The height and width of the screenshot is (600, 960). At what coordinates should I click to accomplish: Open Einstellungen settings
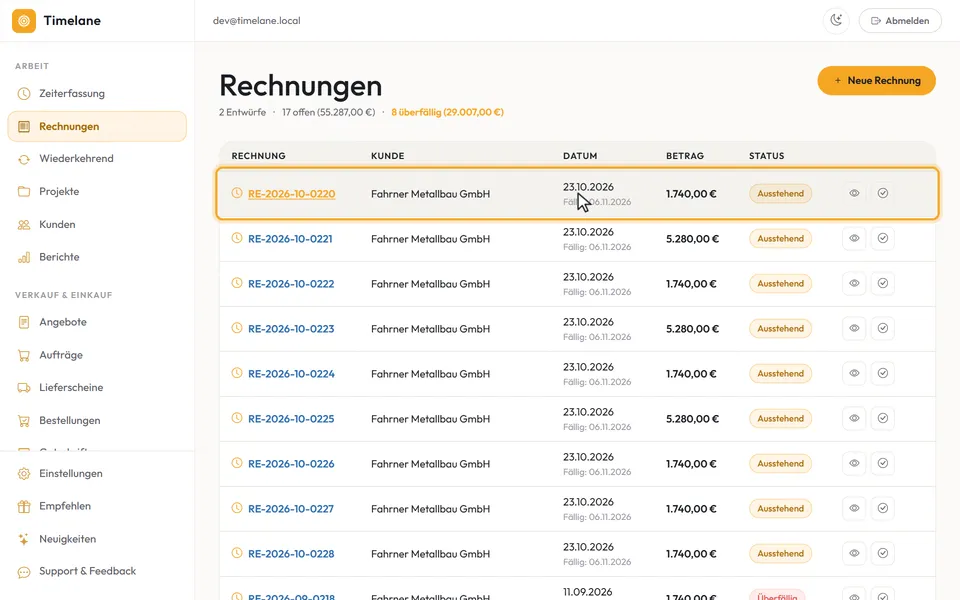coord(97,474)
